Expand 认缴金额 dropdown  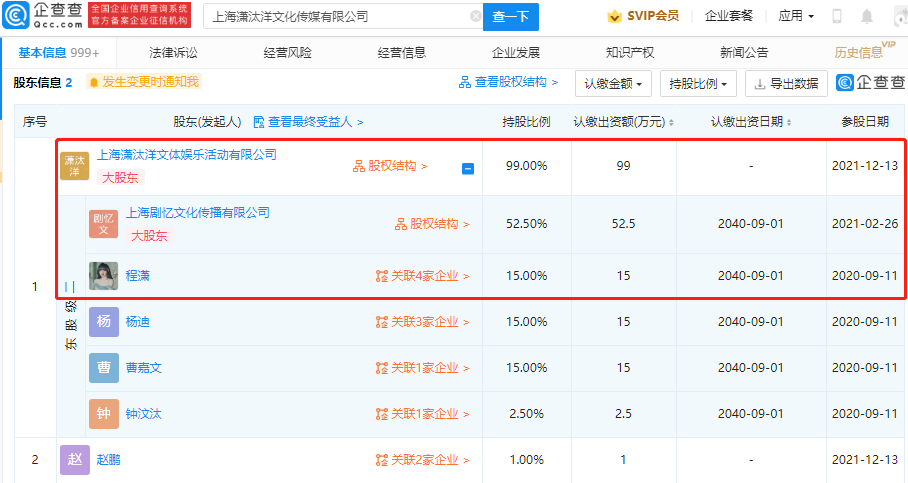point(613,83)
